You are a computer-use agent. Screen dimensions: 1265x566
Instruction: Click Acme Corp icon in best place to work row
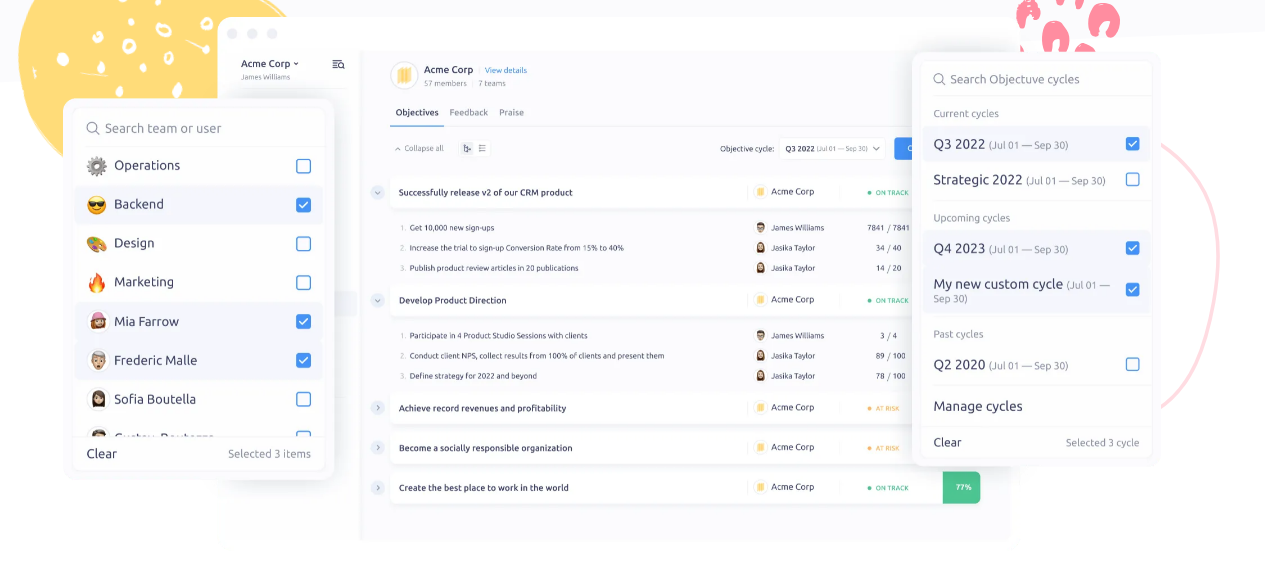[761, 487]
